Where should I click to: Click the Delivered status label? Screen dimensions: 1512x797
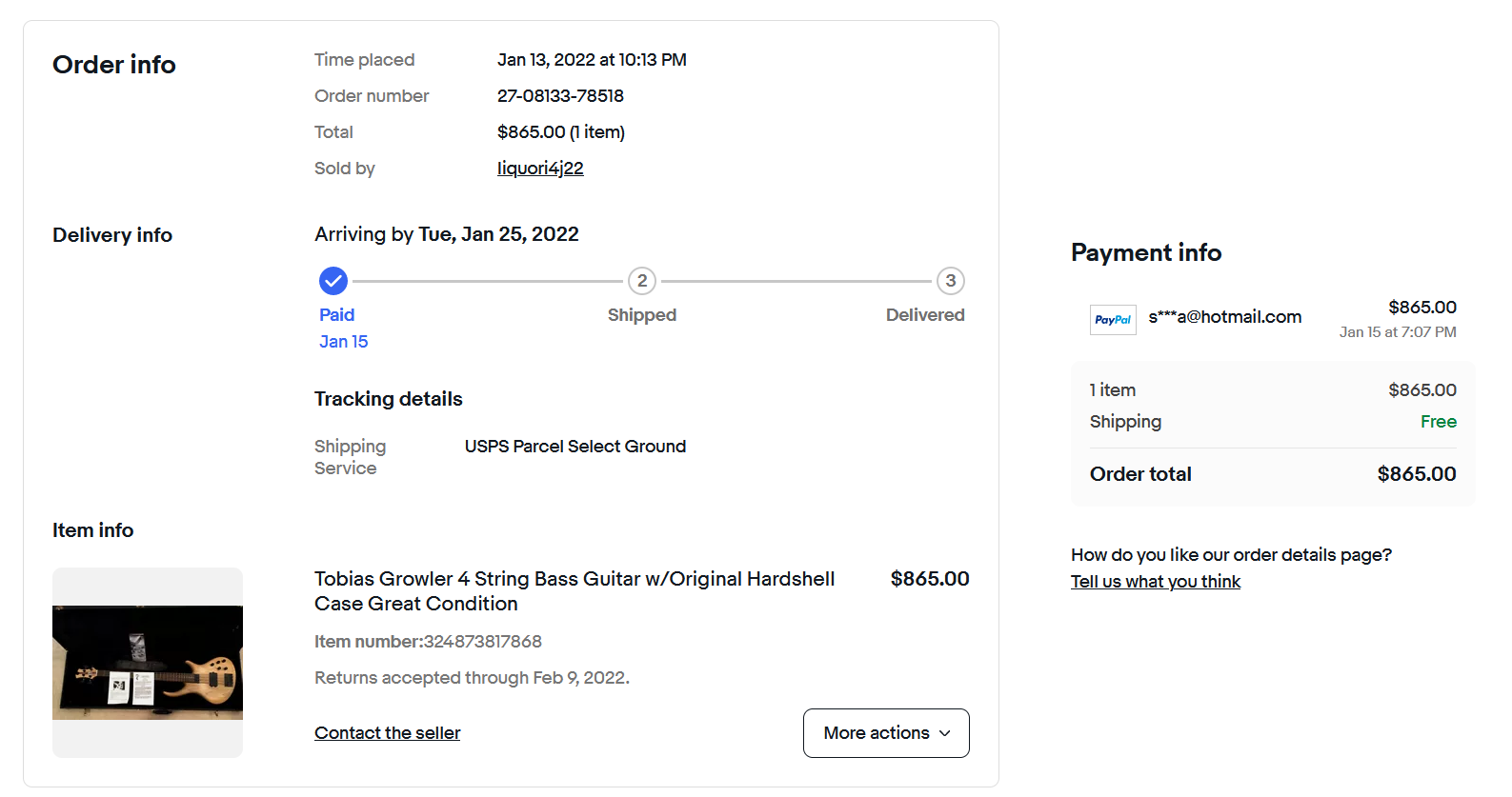coord(925,315)
